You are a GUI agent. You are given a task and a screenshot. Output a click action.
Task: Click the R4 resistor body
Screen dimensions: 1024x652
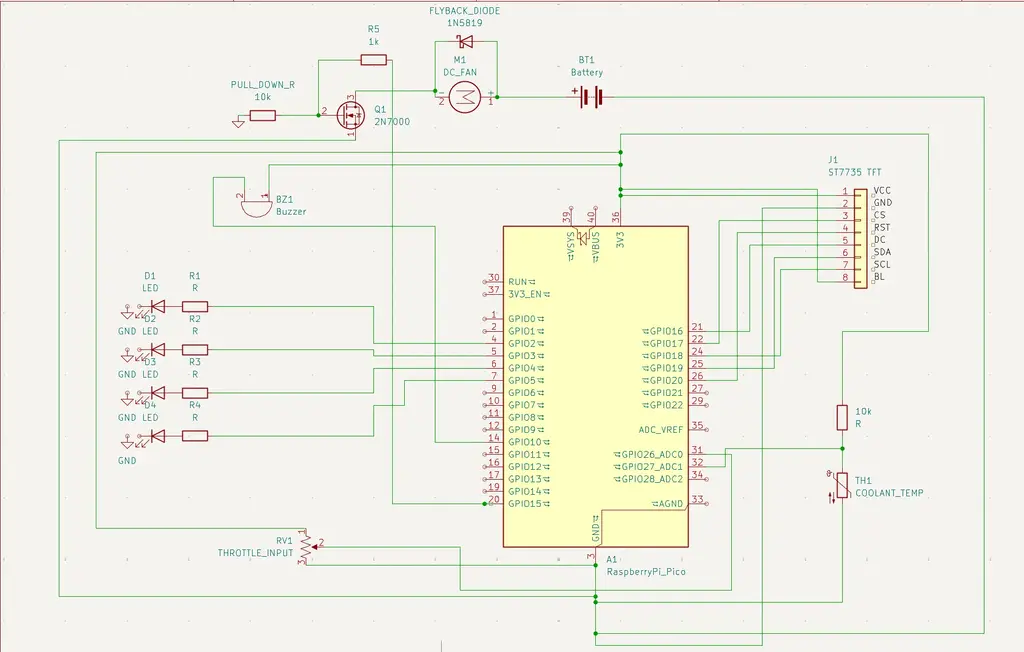tap(195, 436)
